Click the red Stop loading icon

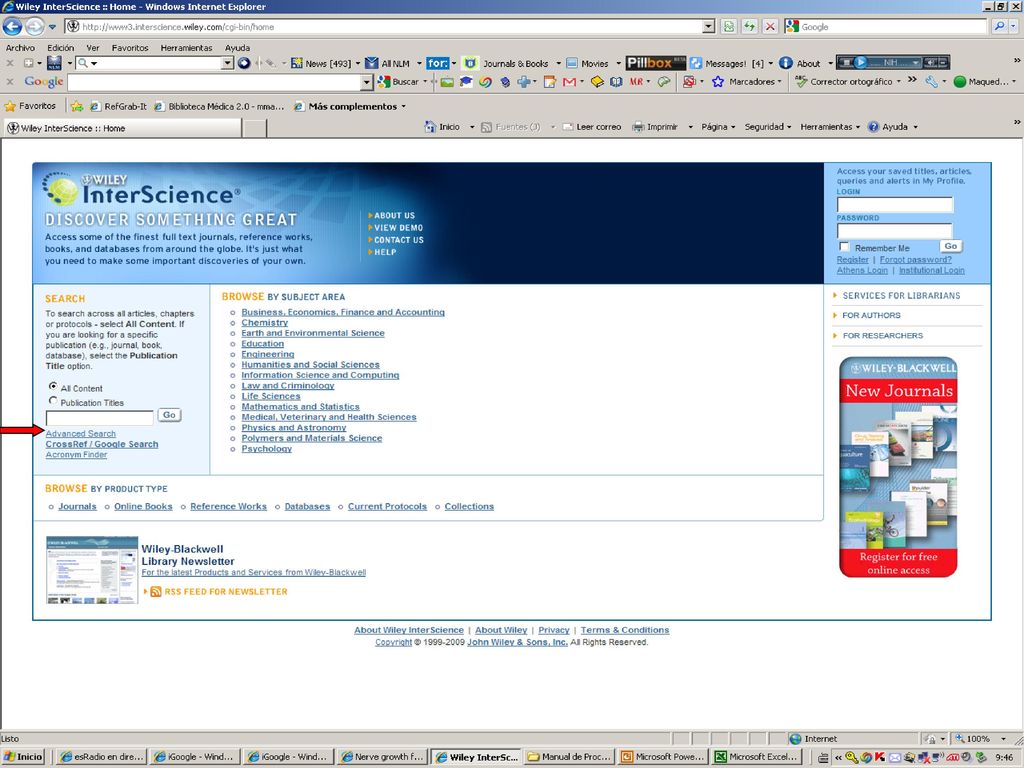[x=770, y=27]
